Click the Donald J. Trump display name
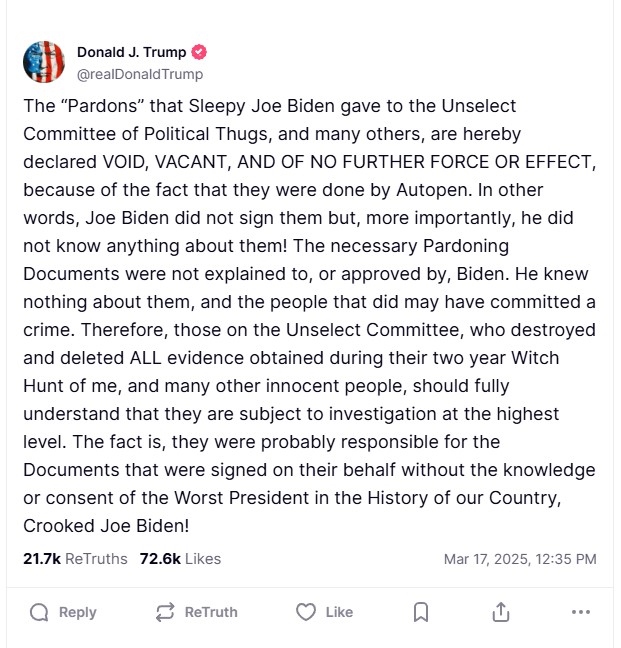This screenshot has width=621, height=648. pos(131,53)
